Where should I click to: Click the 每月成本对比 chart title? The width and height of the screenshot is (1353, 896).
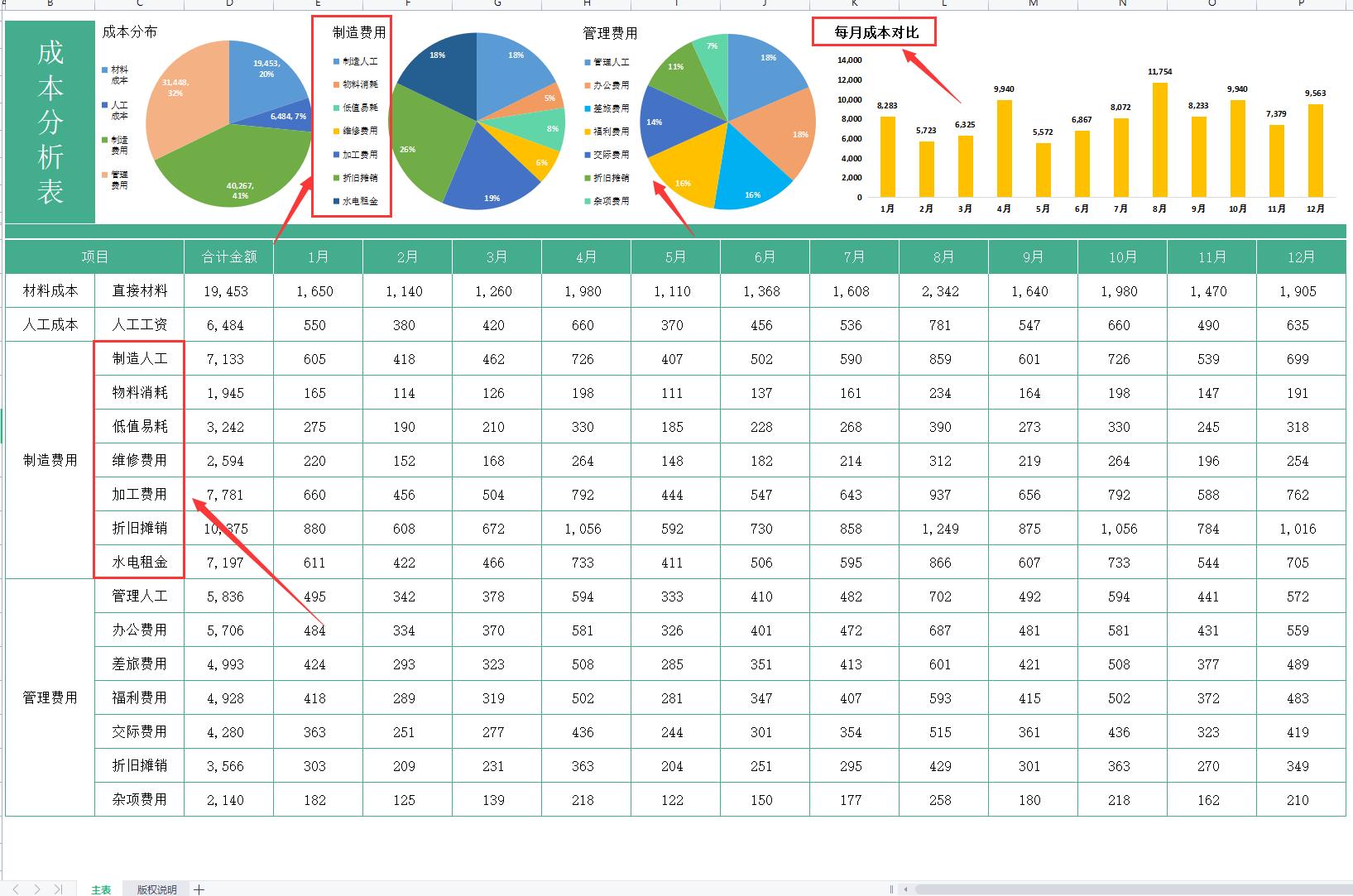(875, 32)
